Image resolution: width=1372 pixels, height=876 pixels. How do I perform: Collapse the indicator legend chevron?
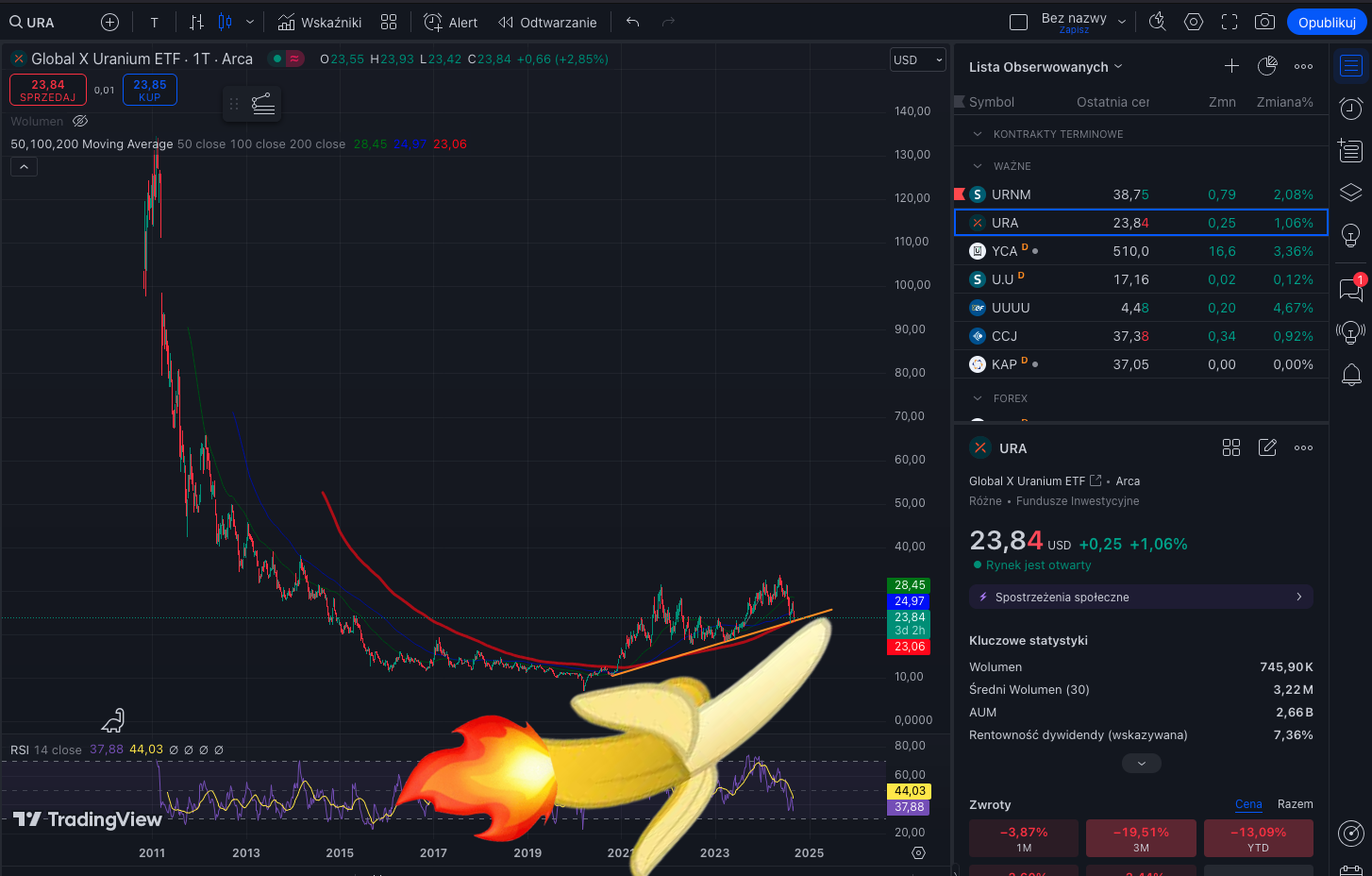[24, 167]
